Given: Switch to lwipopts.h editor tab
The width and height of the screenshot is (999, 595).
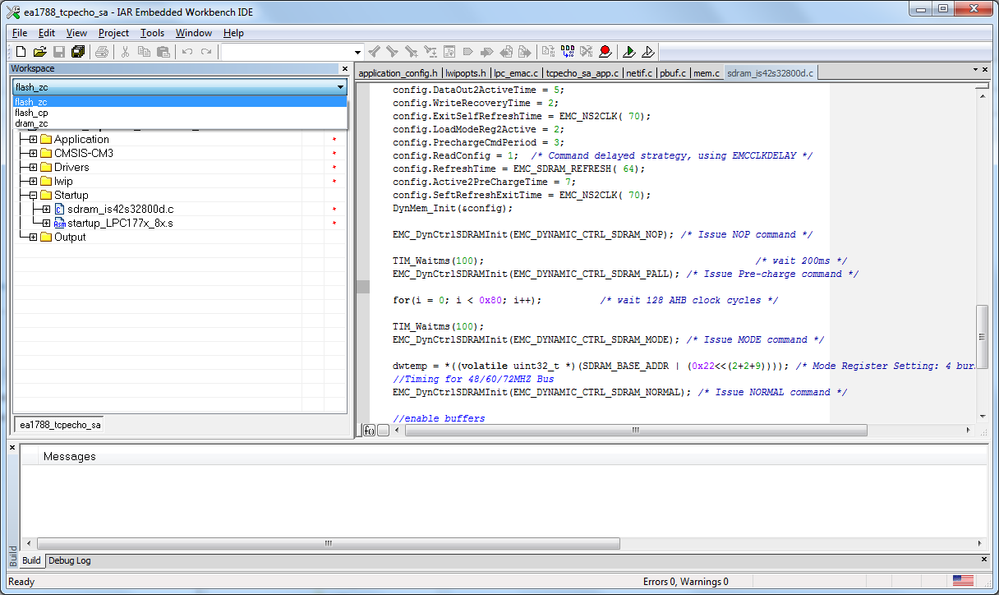Looking at the screenshot, I should coord(466,73).
